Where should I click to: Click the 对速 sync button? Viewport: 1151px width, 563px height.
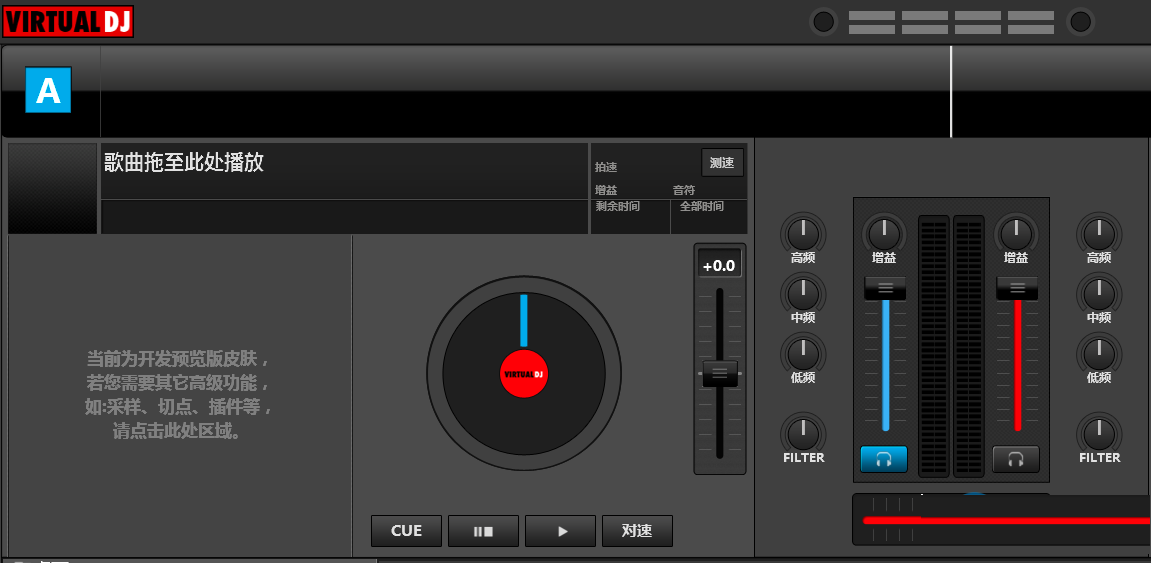point(637,531)
